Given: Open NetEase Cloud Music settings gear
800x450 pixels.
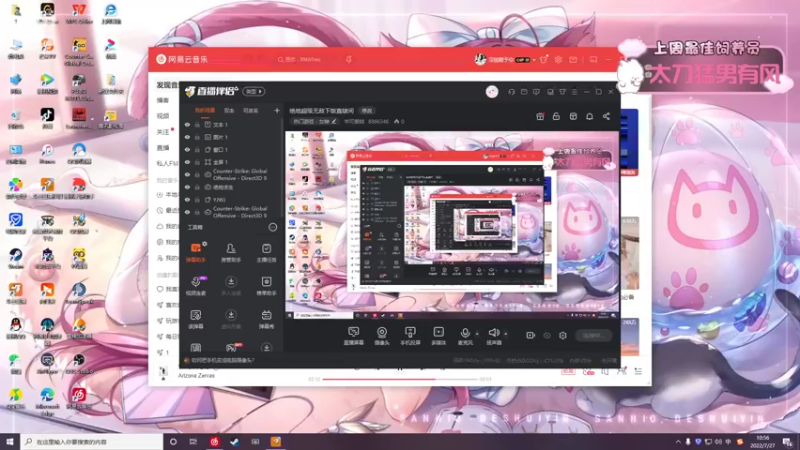Looking at the screenshot, I should coord(558,60).
